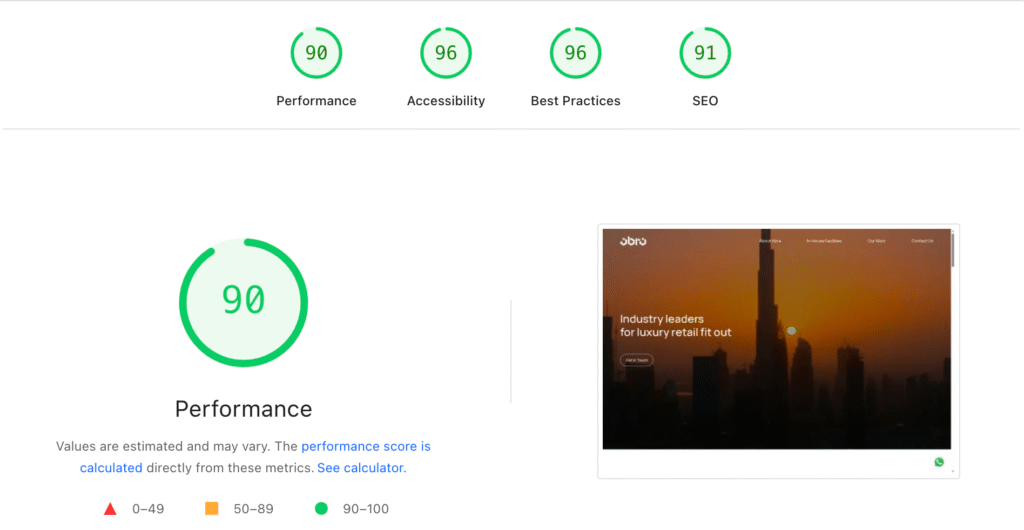
Task: Select the Best Practices score gauge
Action: 575,54
